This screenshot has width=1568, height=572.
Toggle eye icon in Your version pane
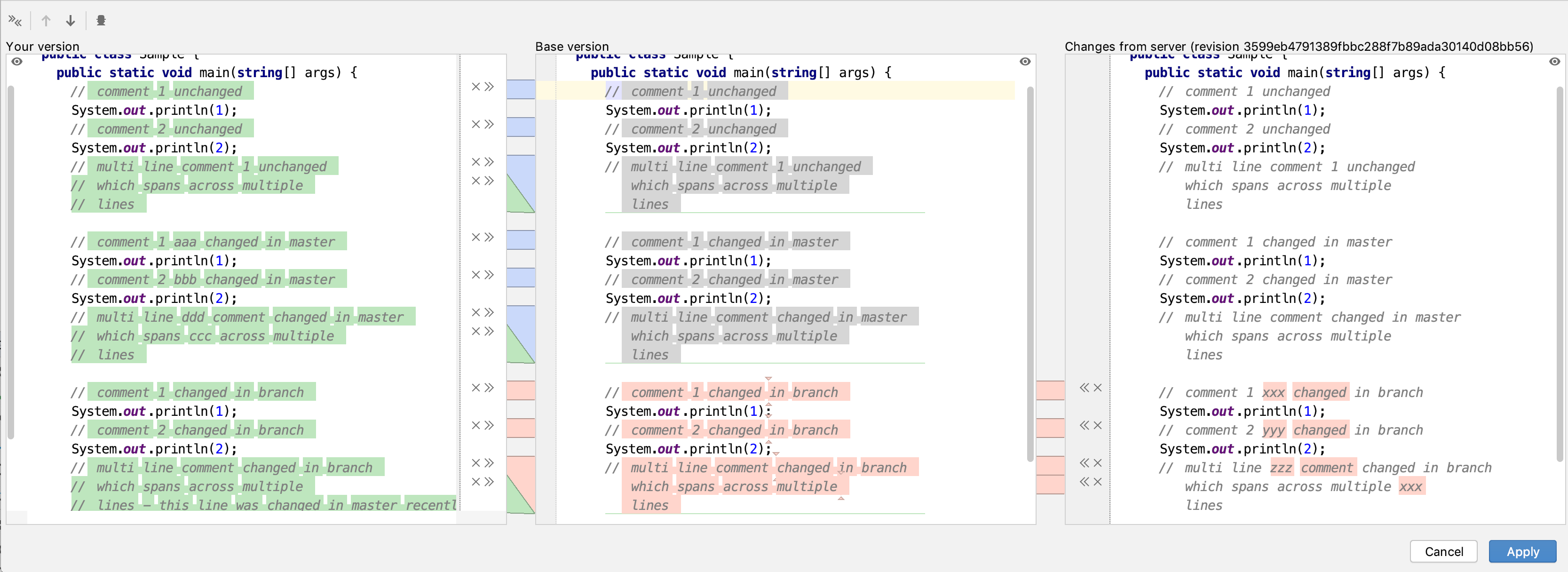(x=17, y=62)
